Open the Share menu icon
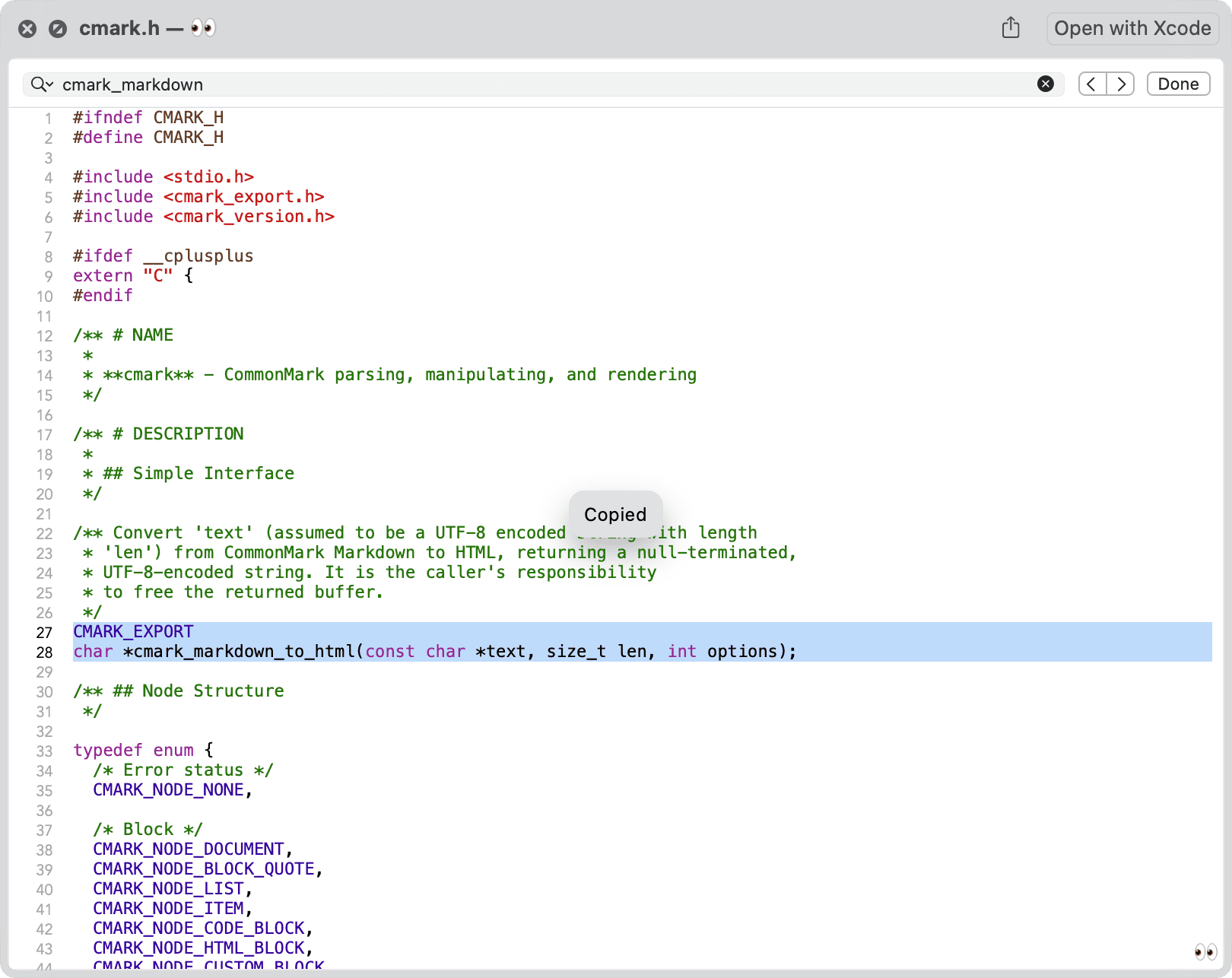 click(1011, 28)
